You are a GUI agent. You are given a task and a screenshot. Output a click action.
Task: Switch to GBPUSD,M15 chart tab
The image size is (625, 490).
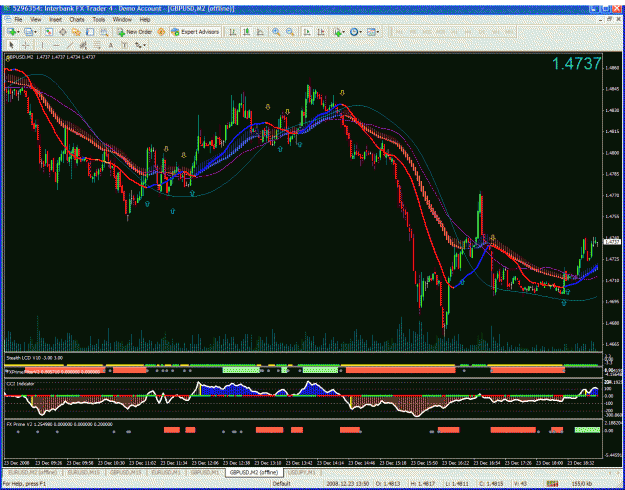tap(126, 472)
